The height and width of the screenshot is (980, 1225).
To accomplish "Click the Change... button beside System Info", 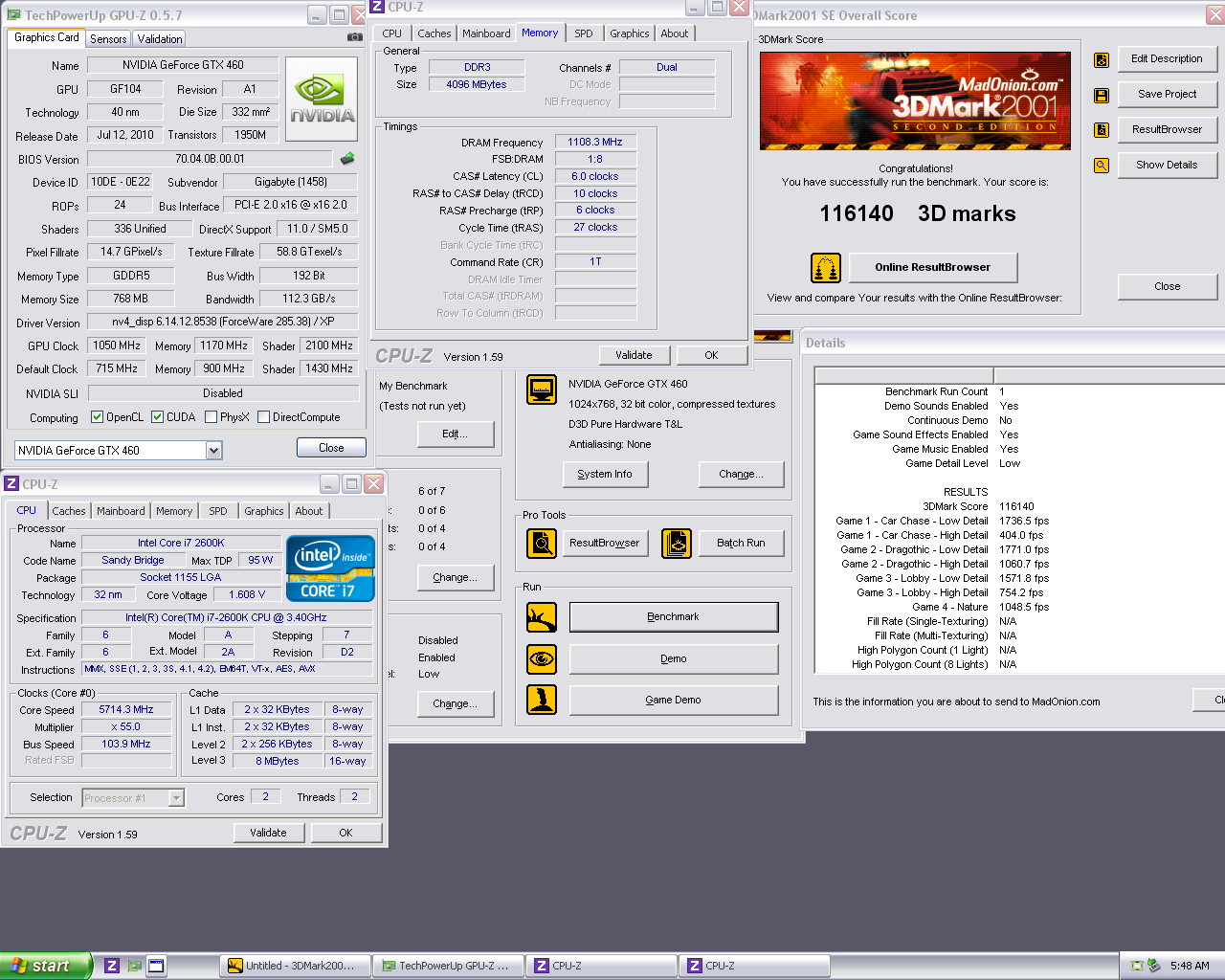I will (x=741, y=474).
